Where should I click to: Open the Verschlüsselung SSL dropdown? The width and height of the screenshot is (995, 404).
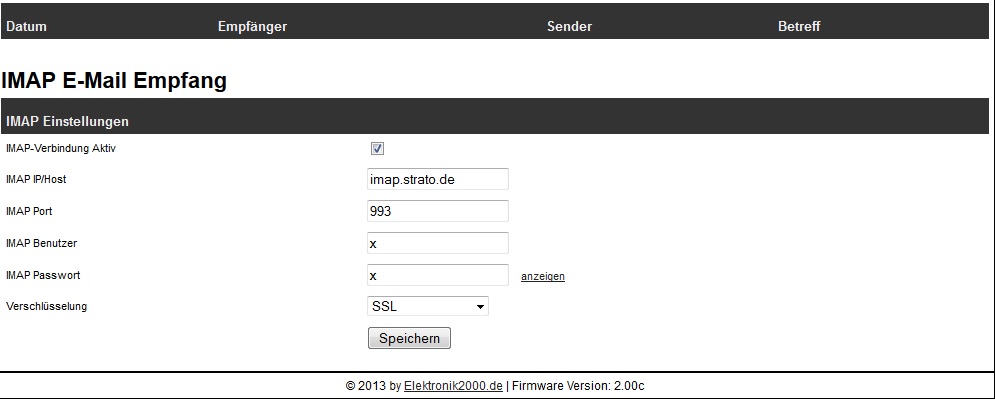click(x=428, y=307)
